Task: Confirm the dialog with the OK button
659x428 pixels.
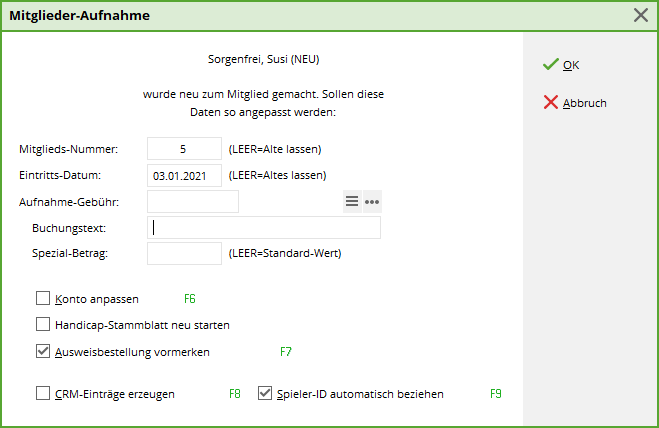Action: tap(561, 65)
